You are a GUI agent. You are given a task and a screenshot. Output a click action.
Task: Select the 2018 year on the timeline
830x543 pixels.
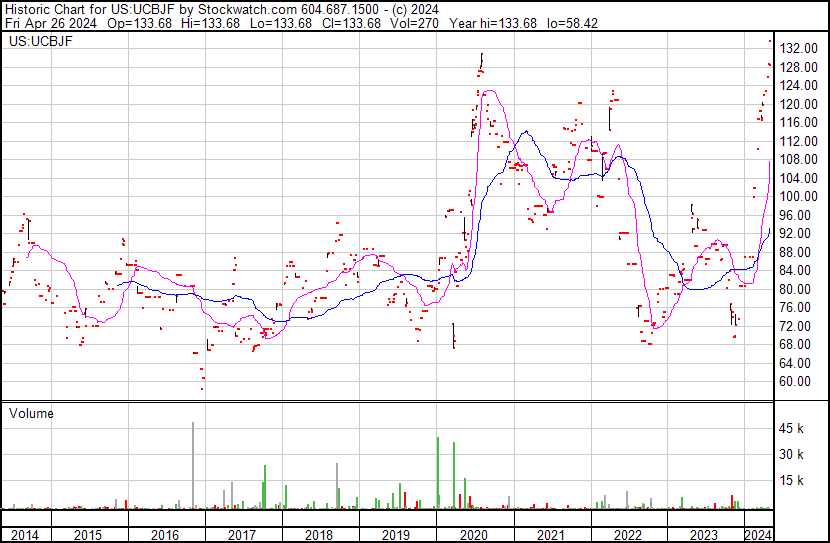coord(319,535)
